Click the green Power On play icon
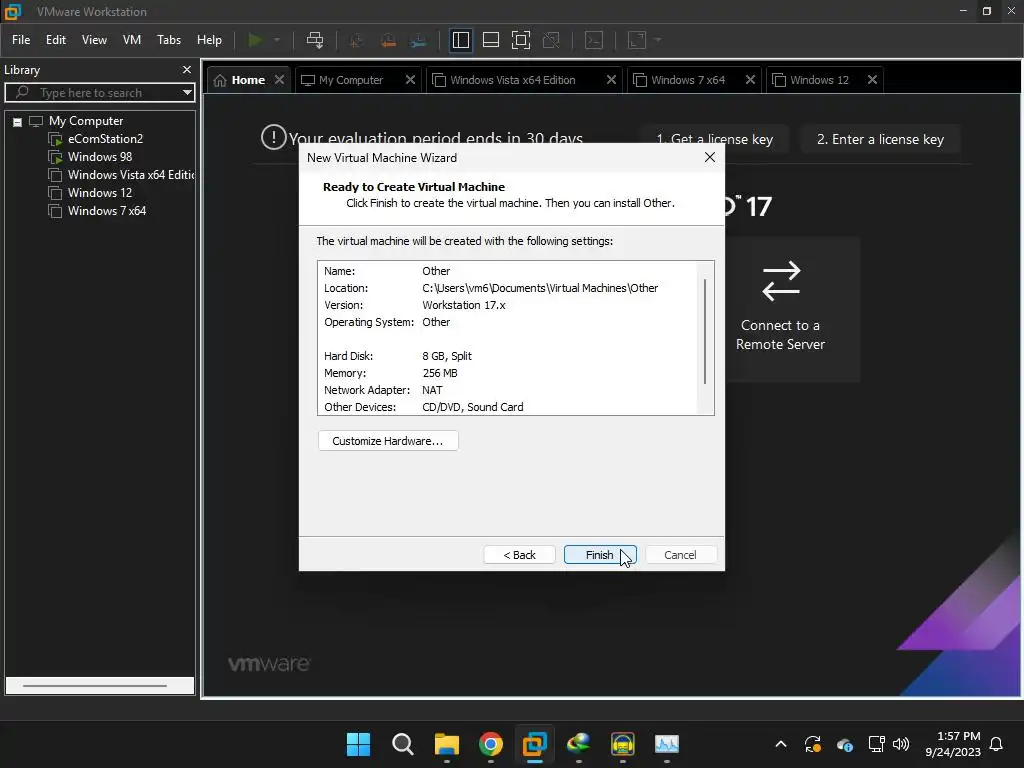The width and height of the screenshot is (1024, 768). tap(255, 40)
